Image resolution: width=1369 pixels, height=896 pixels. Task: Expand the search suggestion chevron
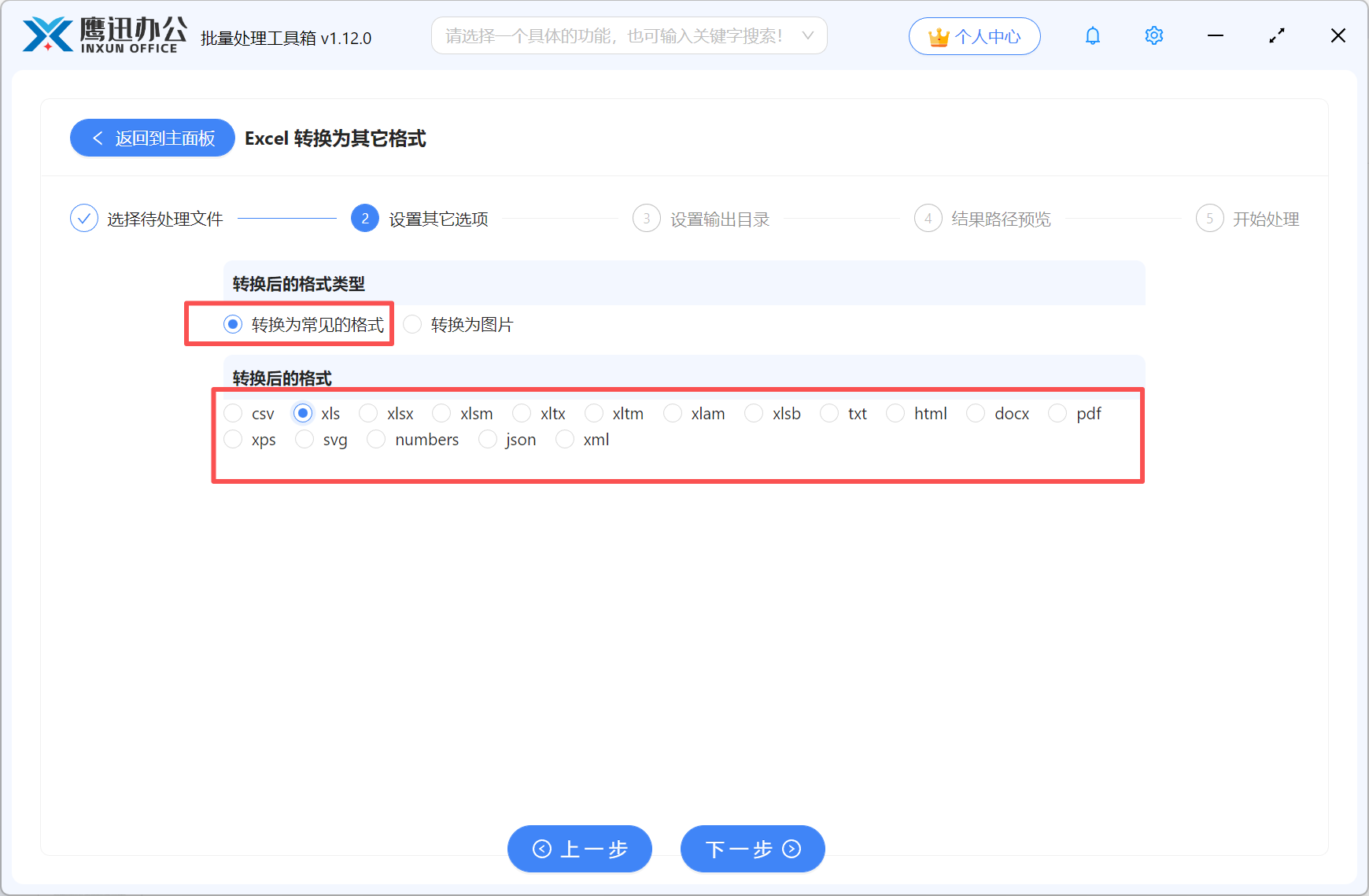coord(808,35)
